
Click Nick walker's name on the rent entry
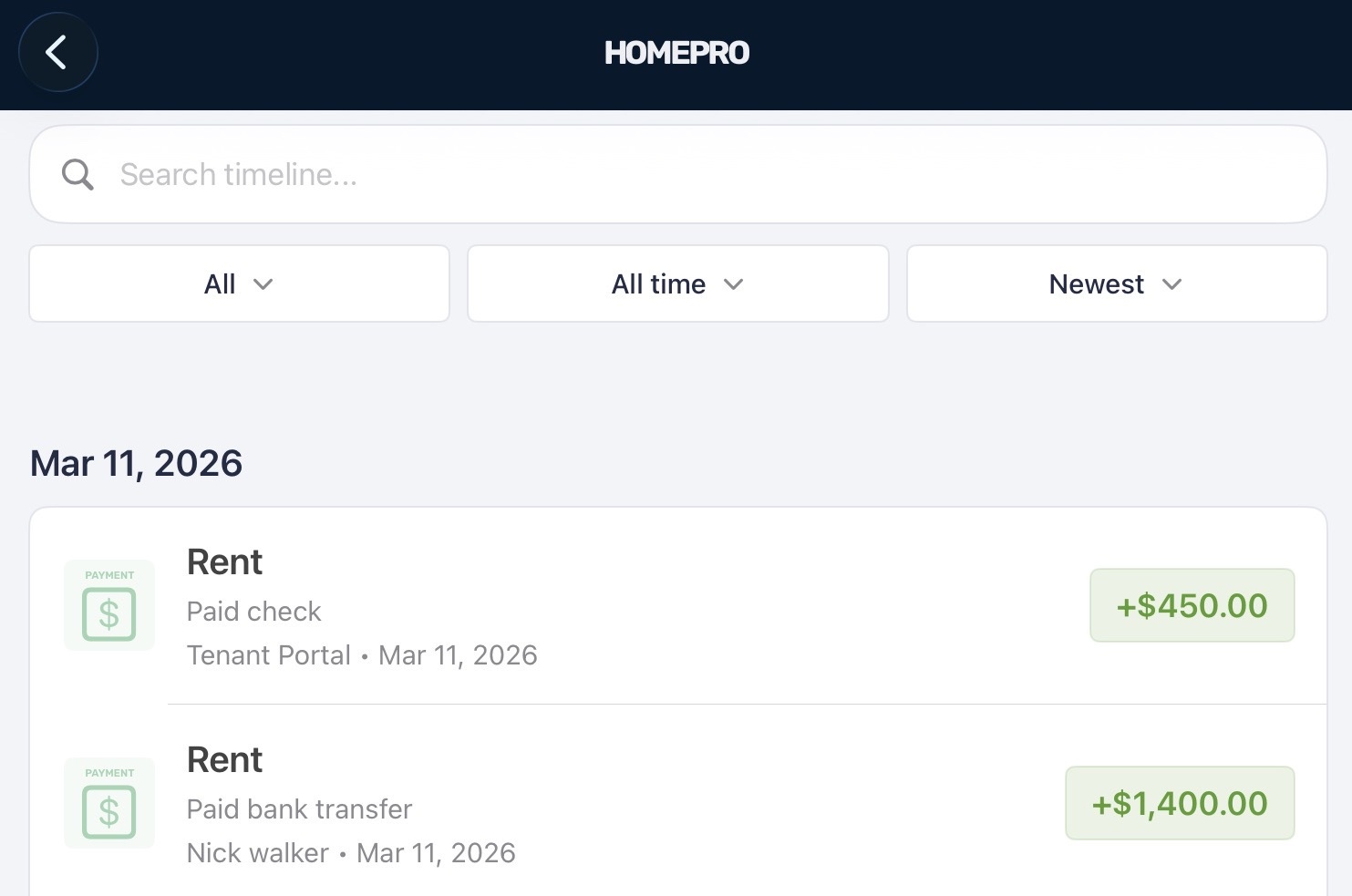(257, 853)
